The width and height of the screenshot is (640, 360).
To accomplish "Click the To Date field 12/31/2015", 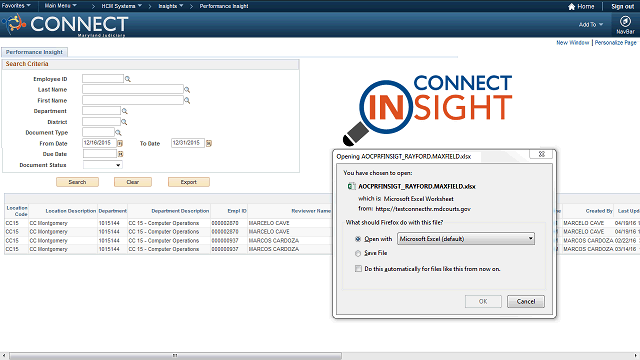I will (x=188, y=143).
